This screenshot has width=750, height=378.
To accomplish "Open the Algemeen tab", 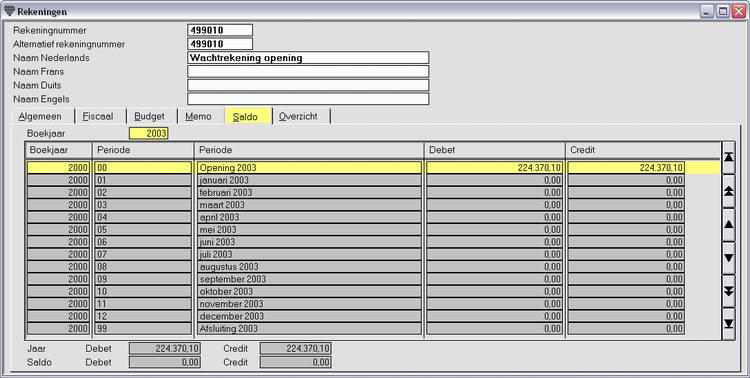I will pos(40,116).
